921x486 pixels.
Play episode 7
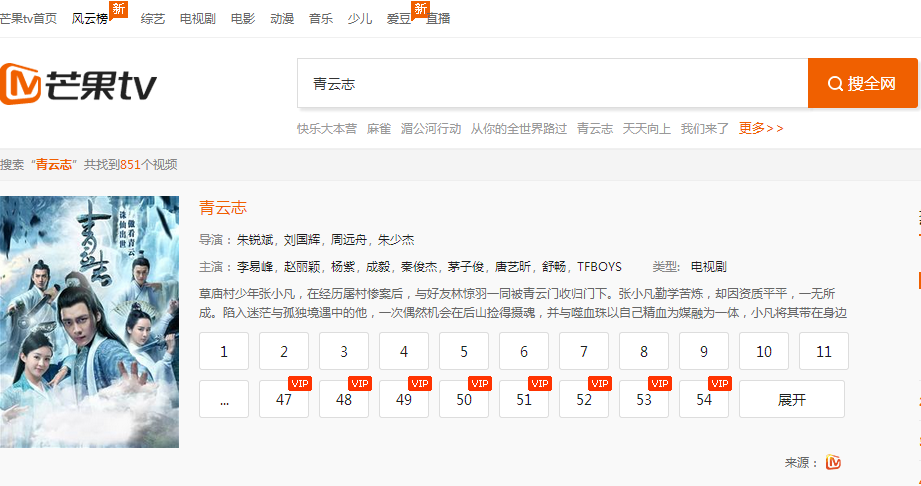[x=584, y=351]
